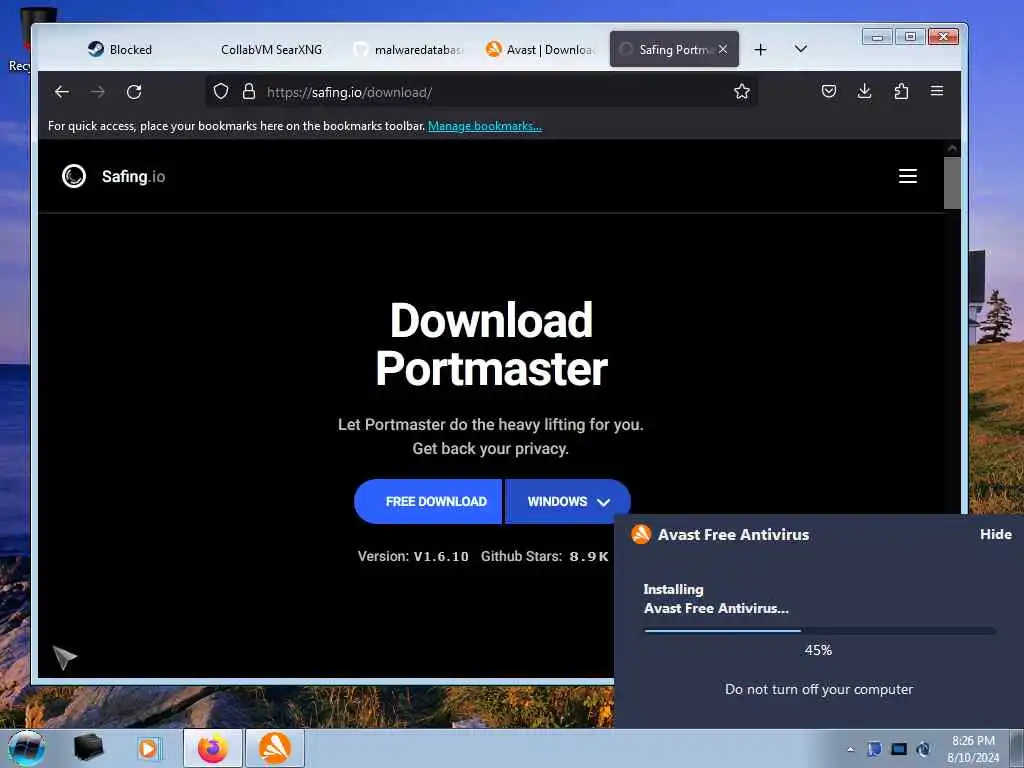Open the Firefox downloads panel
Image resolution: width=1024 pixels, height=768 pixels.
[x=864, y=91]
